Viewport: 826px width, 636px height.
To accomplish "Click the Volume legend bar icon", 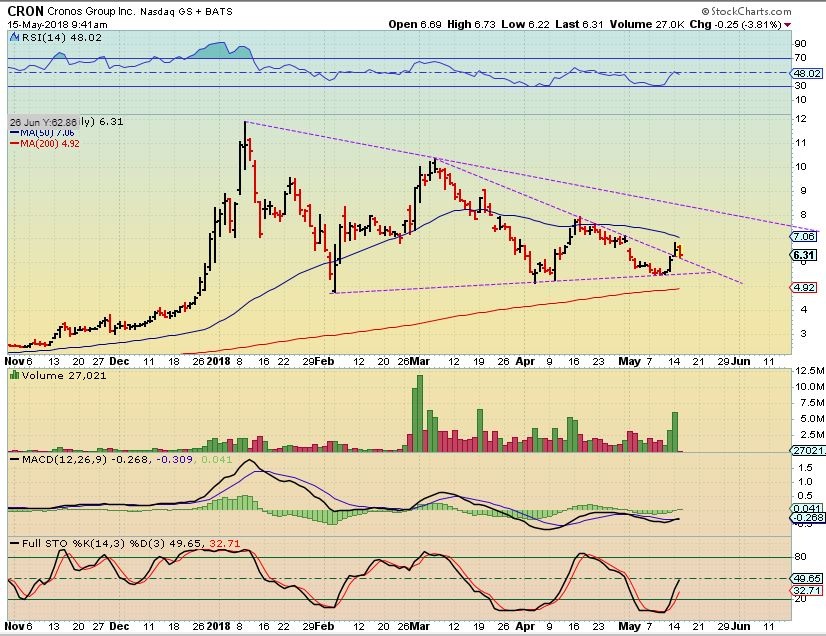I will coord(13,376).
